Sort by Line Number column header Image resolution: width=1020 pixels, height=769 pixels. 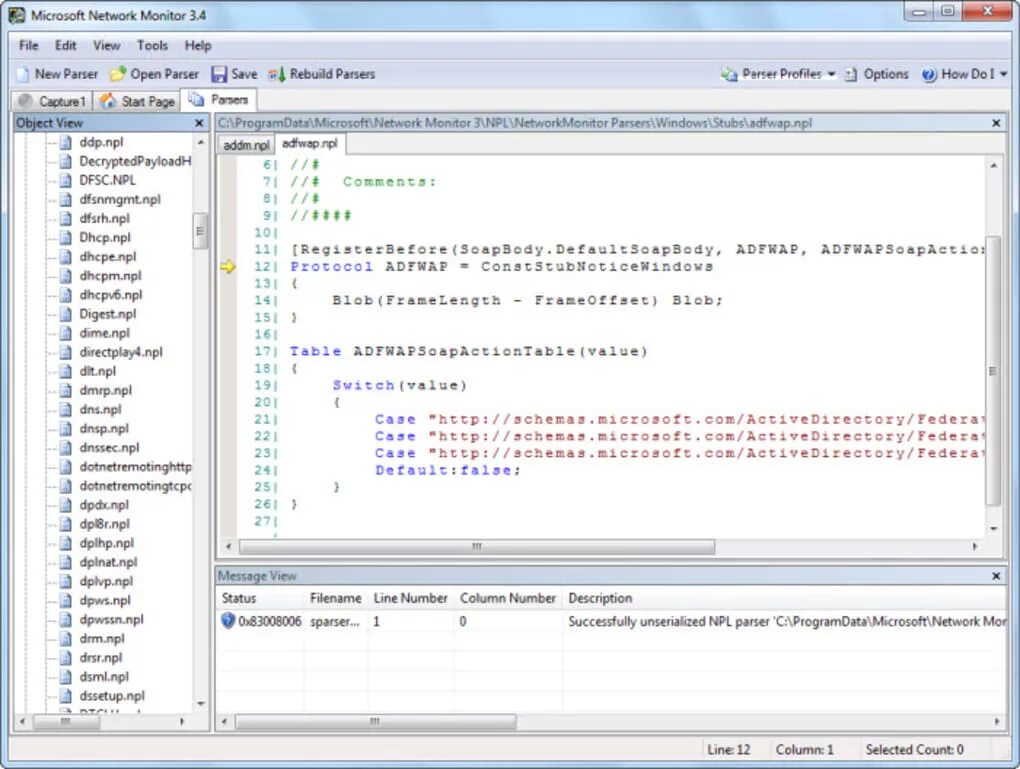pyautogui.click(x=410, y=598)
